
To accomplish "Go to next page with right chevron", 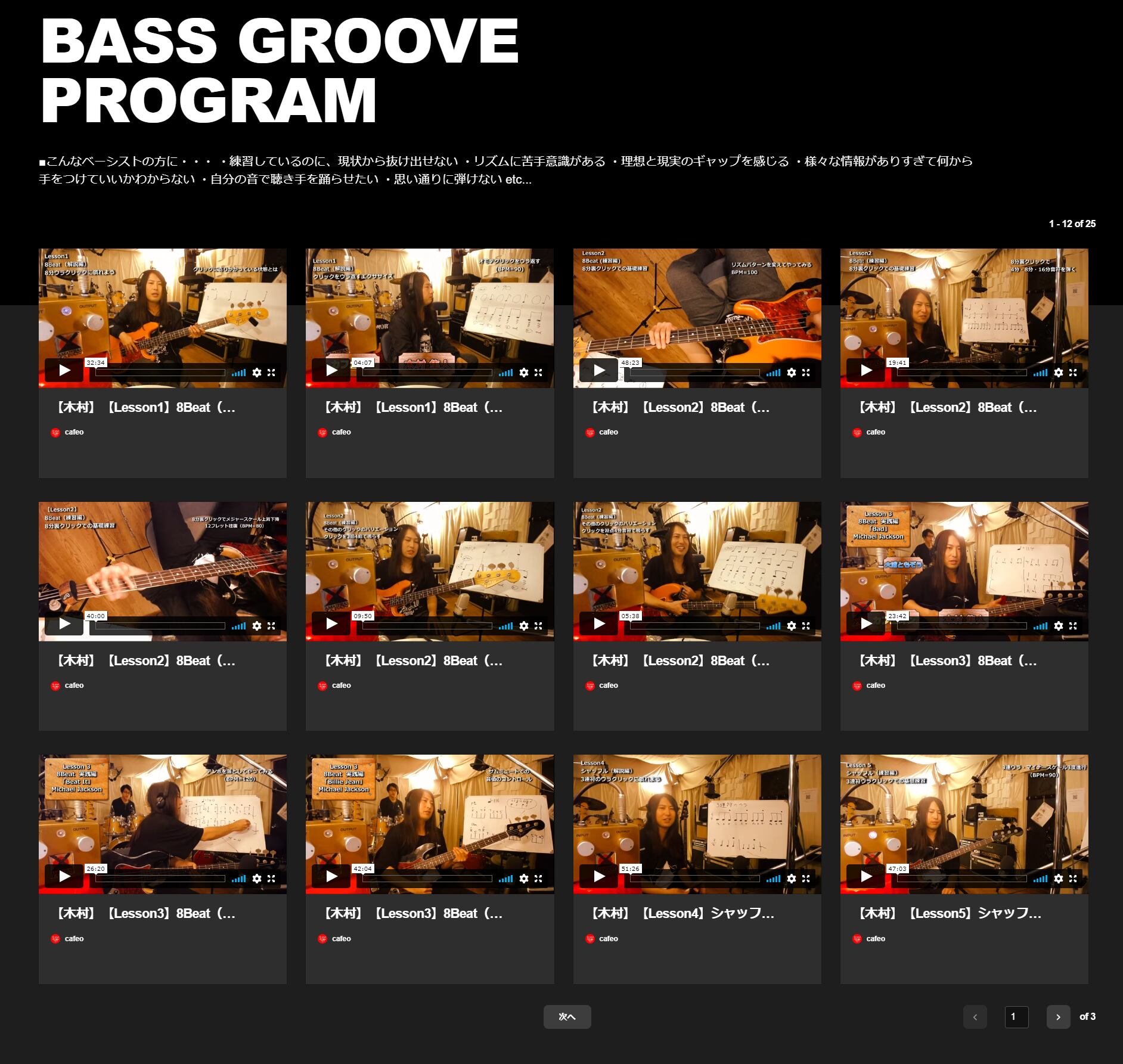I will tap(1058, 1017).
